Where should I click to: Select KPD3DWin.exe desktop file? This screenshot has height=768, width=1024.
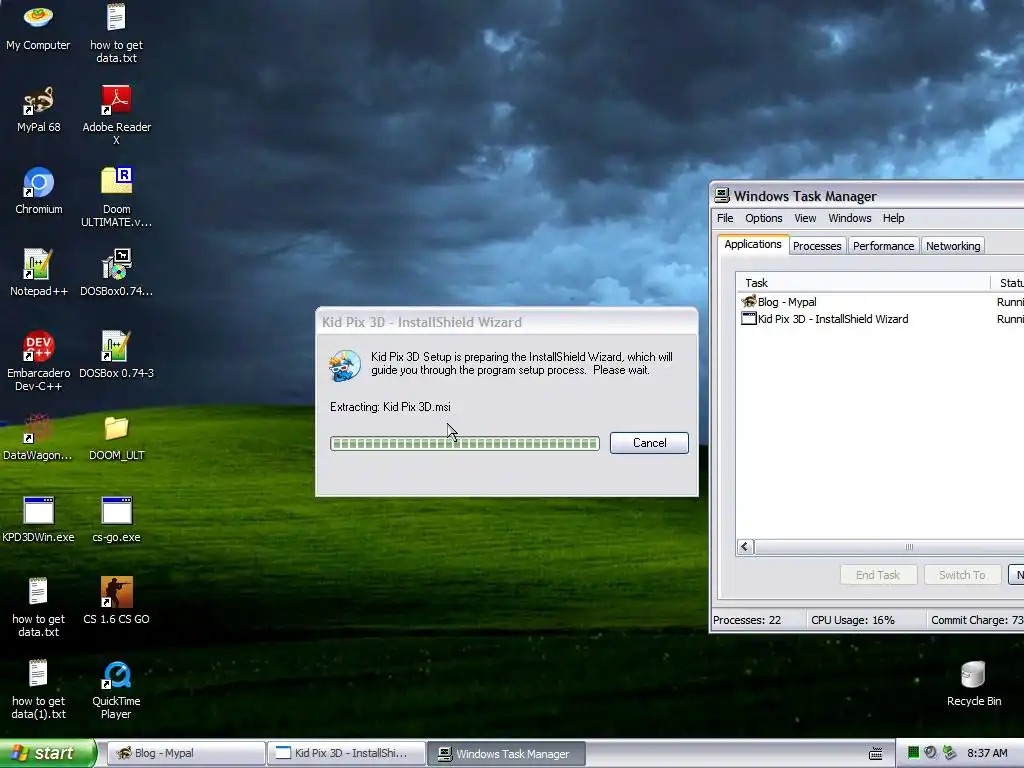38,519
